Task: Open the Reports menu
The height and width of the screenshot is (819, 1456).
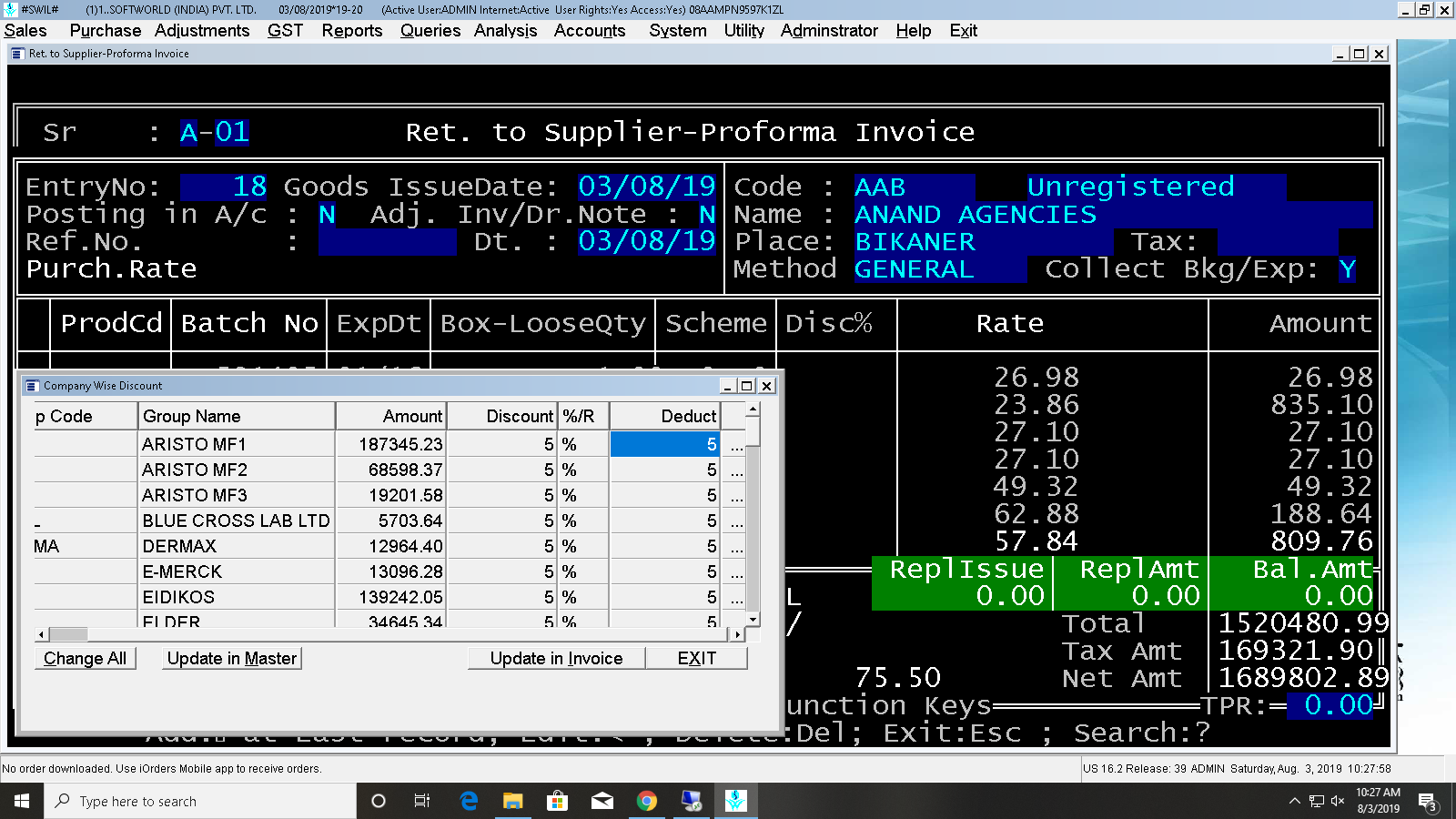Action: point(352,31)
